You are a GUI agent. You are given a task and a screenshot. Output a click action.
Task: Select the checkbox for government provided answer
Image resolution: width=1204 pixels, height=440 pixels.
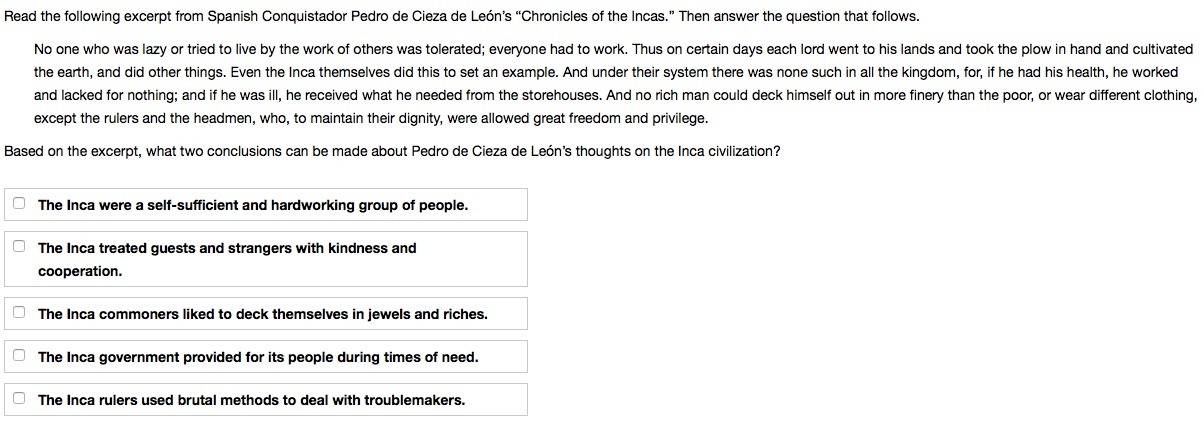[x=19, y=355]
